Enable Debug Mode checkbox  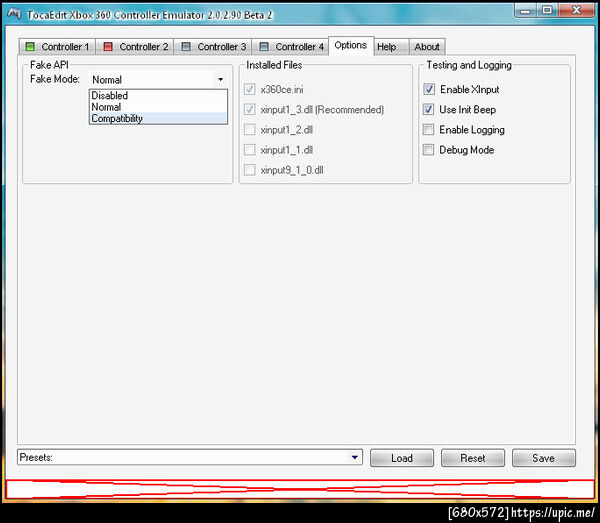point(429,150)
